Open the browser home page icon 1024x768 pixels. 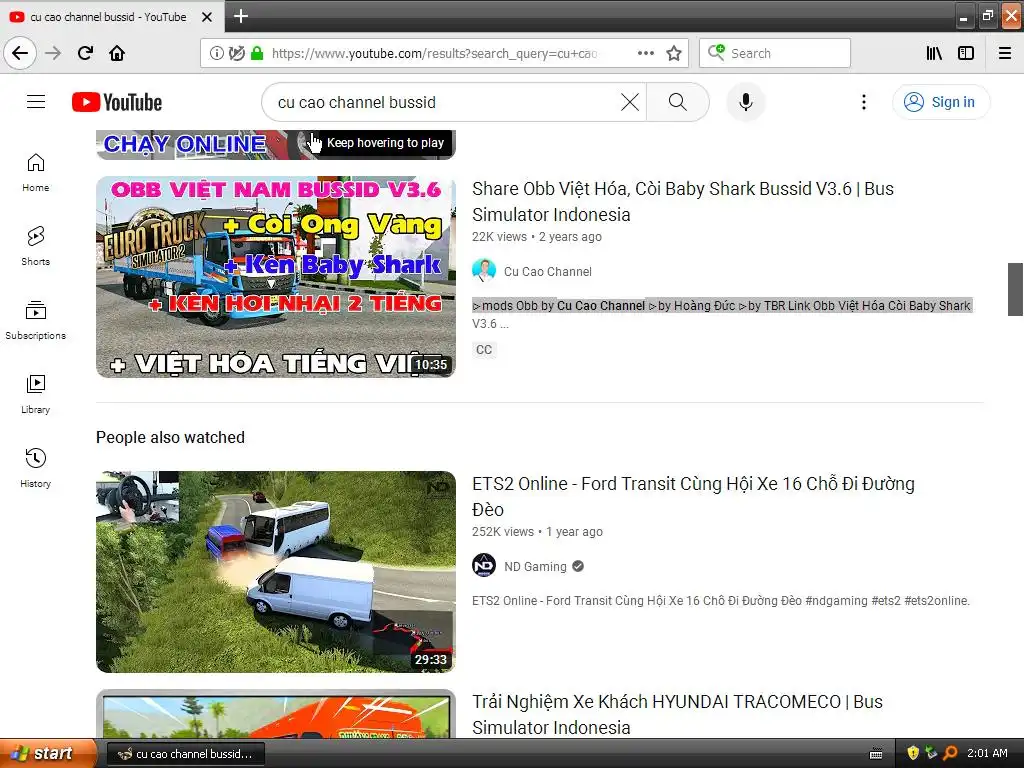pos(117,53)
